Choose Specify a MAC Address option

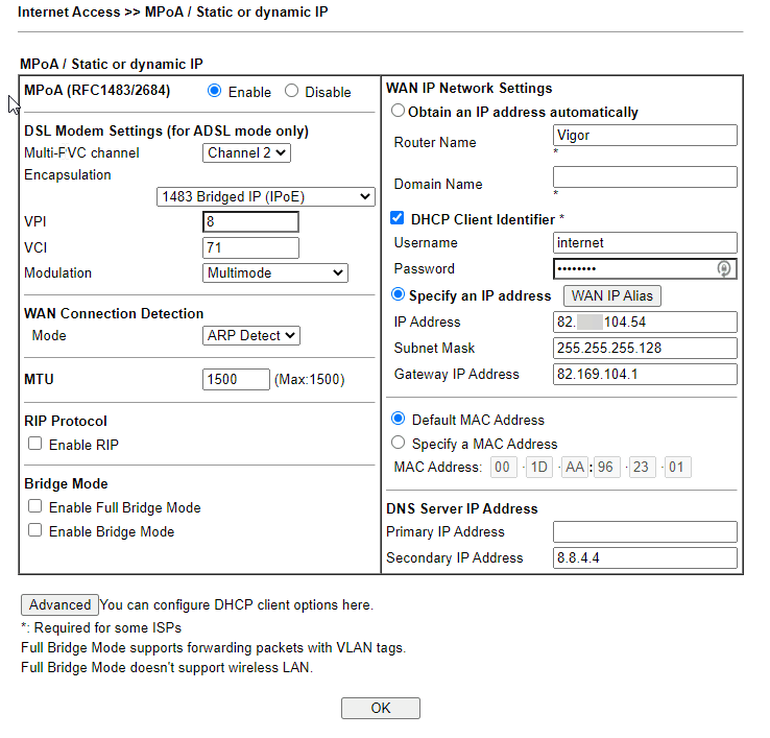(x=398, y=443)
